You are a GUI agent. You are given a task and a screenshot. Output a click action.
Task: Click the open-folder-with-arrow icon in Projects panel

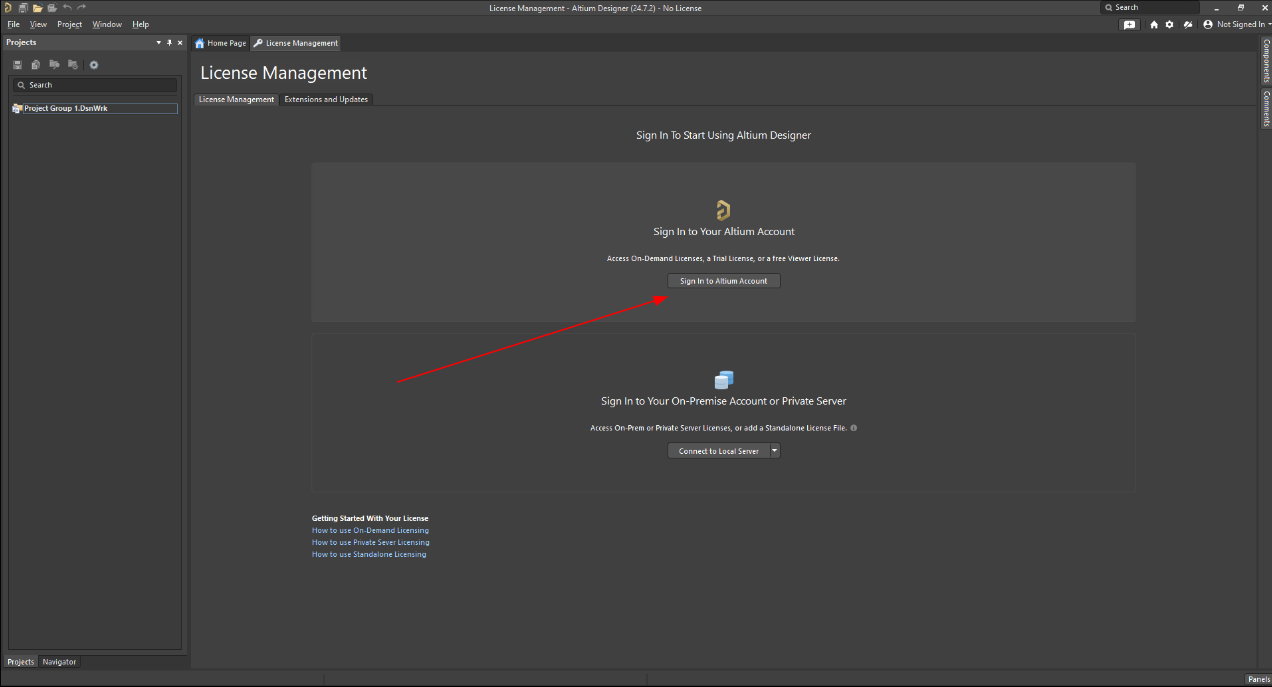click(54, 65)
